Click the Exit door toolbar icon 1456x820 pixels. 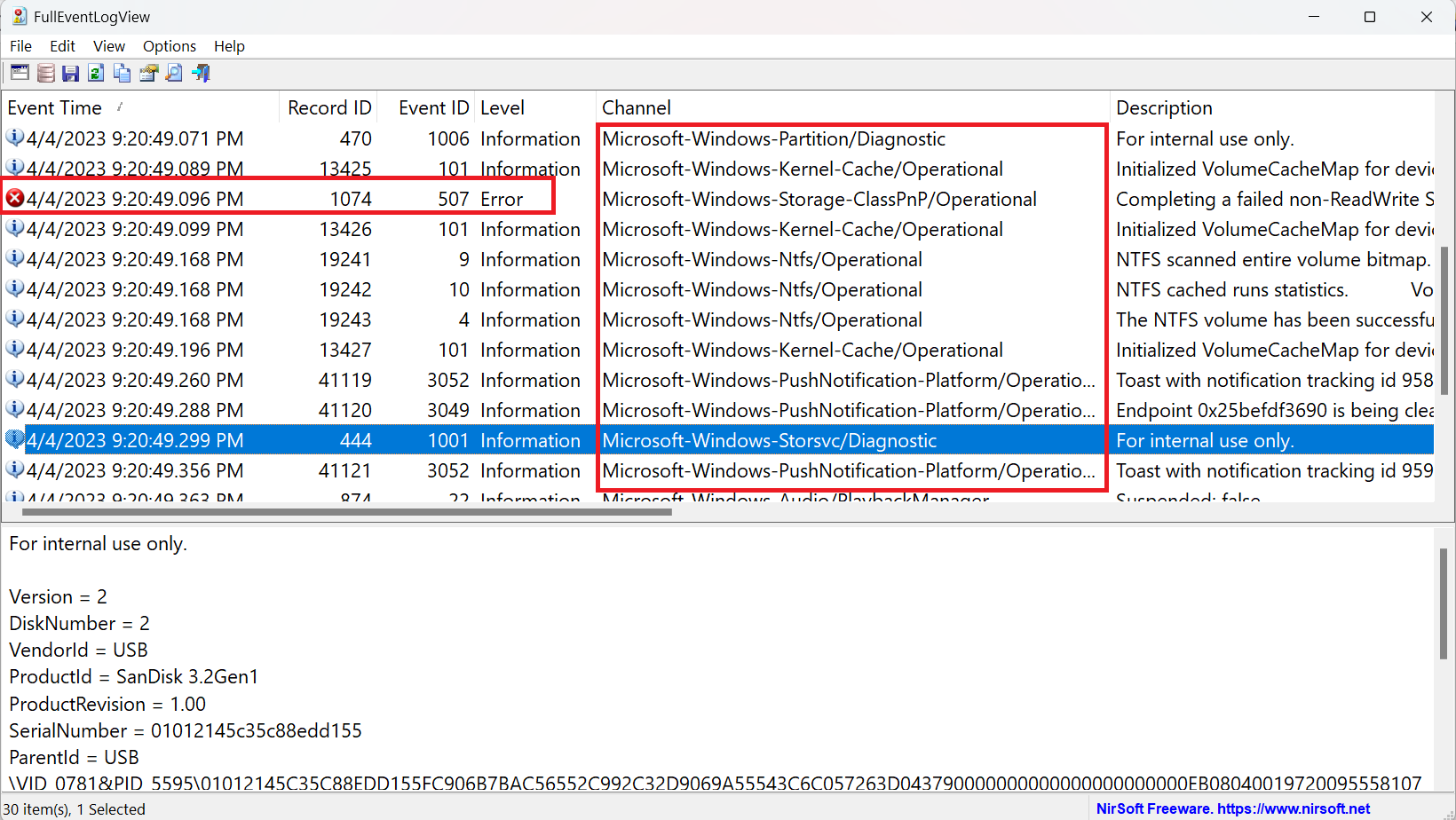point(202,73)
